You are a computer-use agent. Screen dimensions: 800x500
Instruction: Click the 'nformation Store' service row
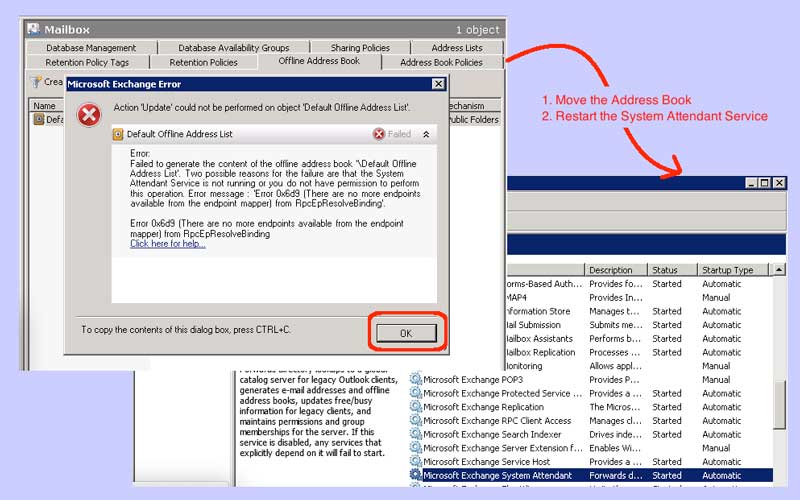(639, 311)
